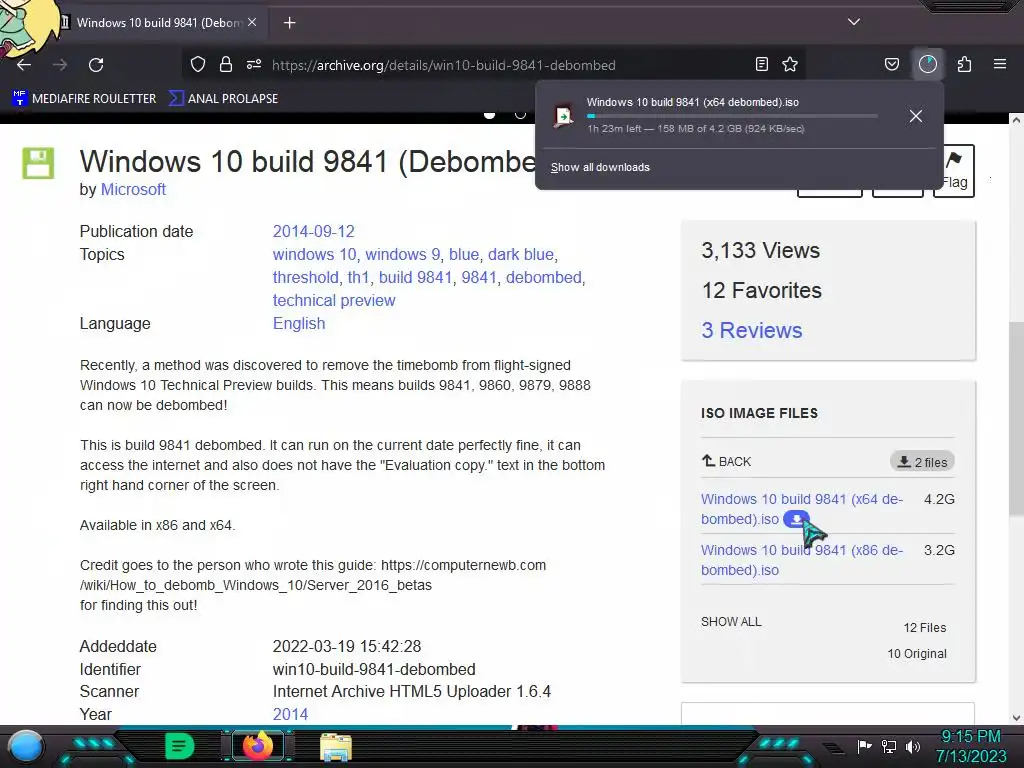The height and width of the screenshot is (768, 1024).
Task: Download the x64 debombed ISO link
Action: (802, 509)
